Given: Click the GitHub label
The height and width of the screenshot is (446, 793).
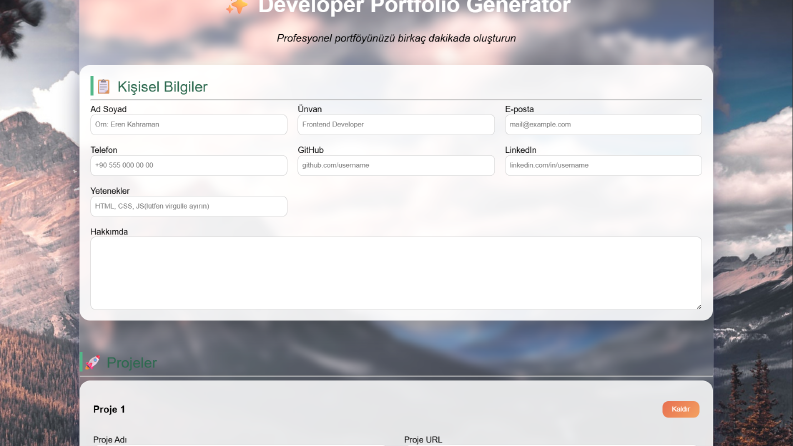Looking at the screenshot, I should click(x=311, y=150).
